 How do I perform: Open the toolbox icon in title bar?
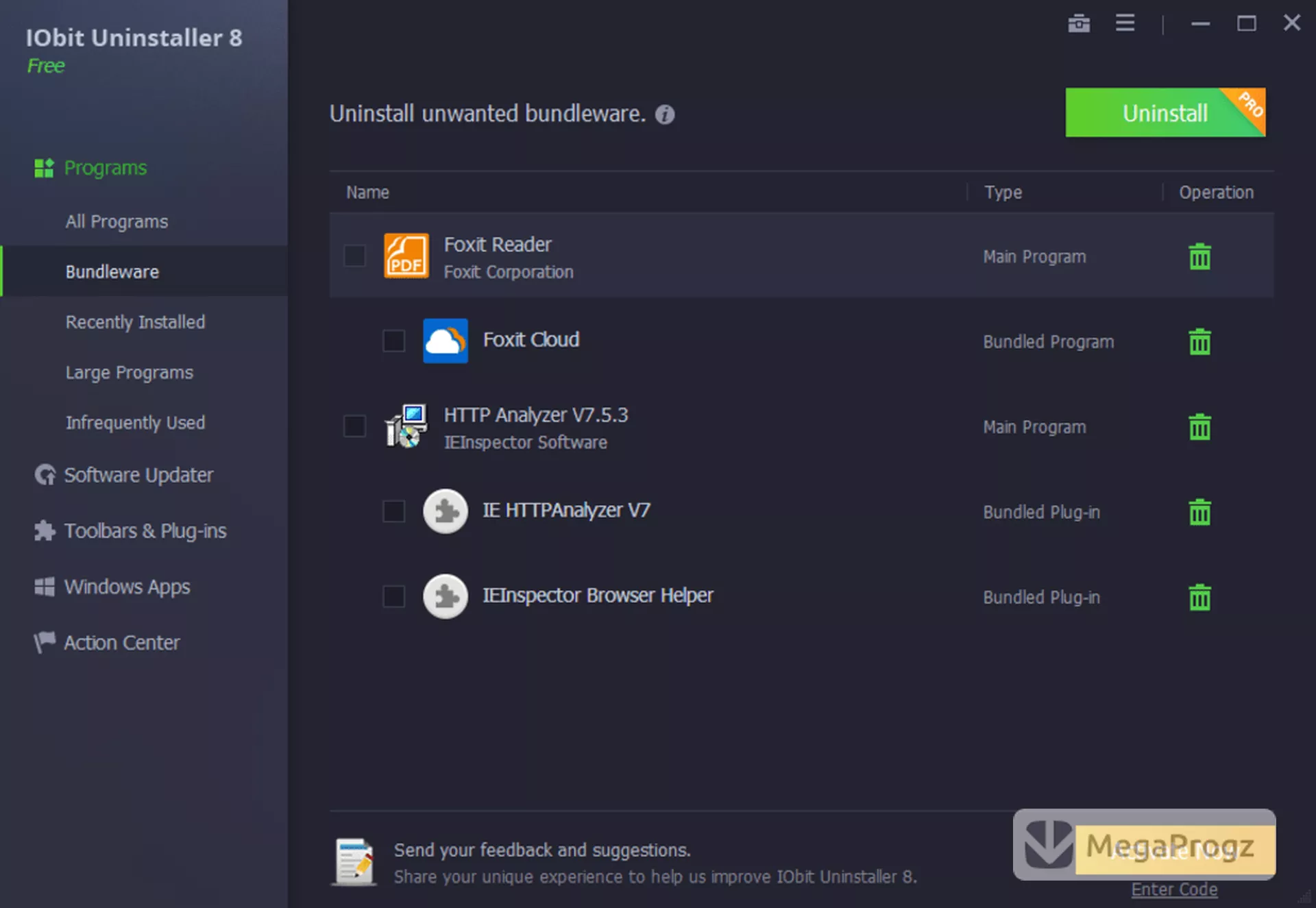tap(1078, 23)
